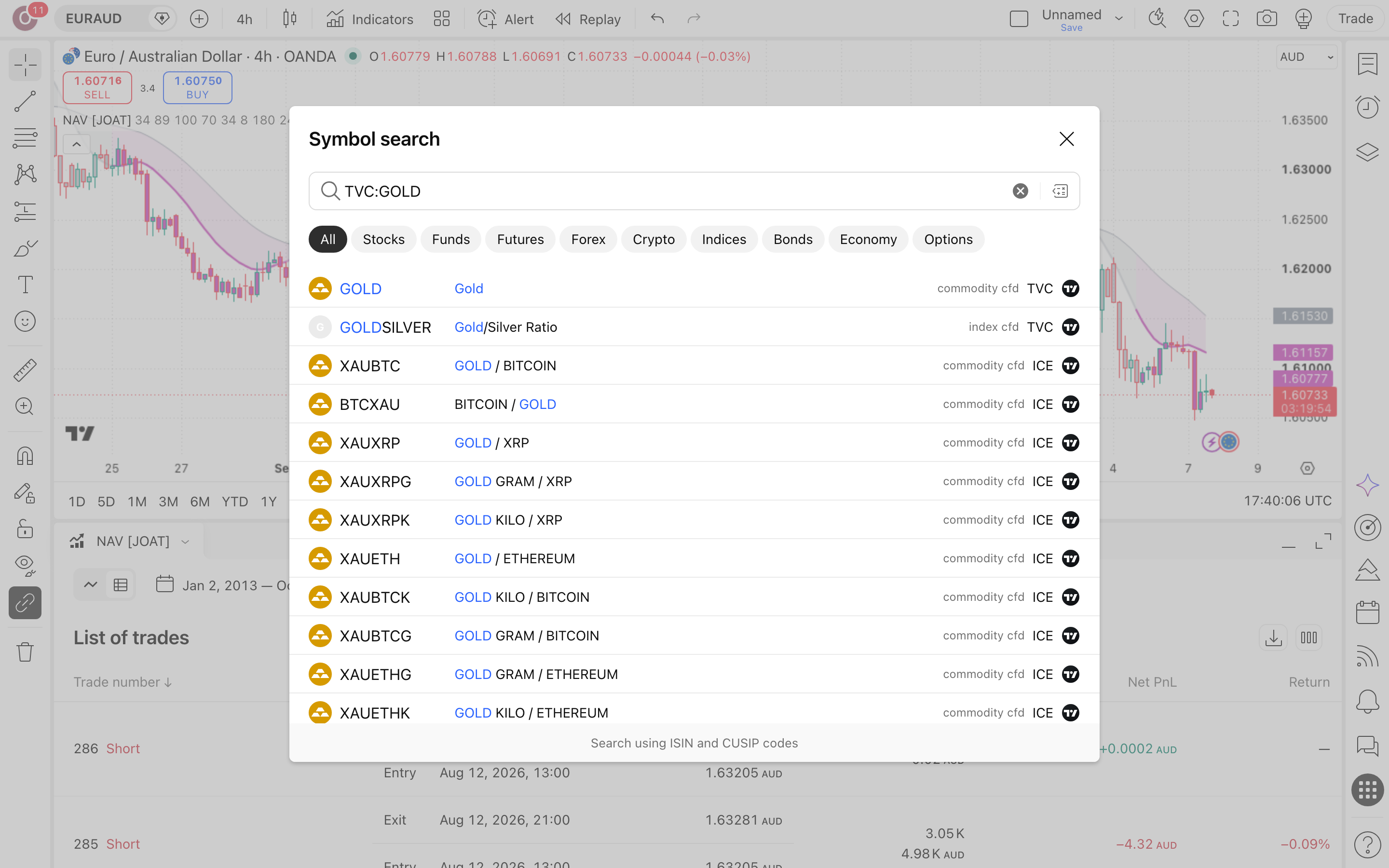Screen dimensions: 1389x868
Task: Enter fullscreen mode
Action: click(1231, 19)
